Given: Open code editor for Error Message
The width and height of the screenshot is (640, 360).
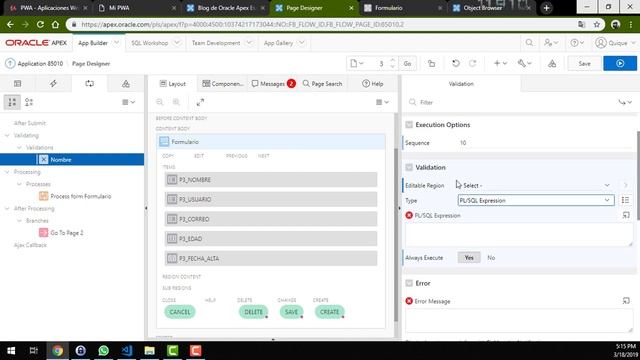Looking at the screenshot, I should [x=626, y=301].
